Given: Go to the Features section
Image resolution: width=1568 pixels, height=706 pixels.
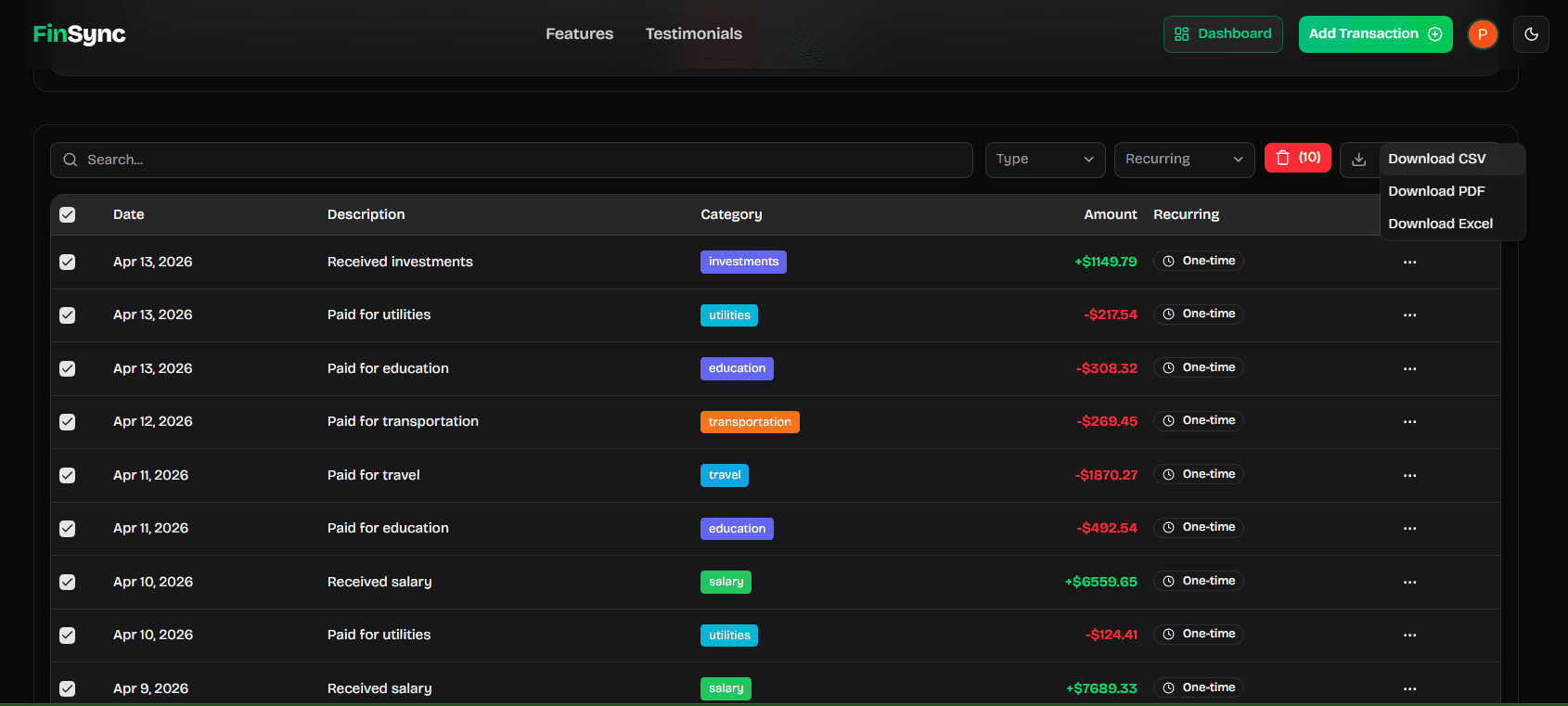Looking at the screenshot, I should [579, 33].
